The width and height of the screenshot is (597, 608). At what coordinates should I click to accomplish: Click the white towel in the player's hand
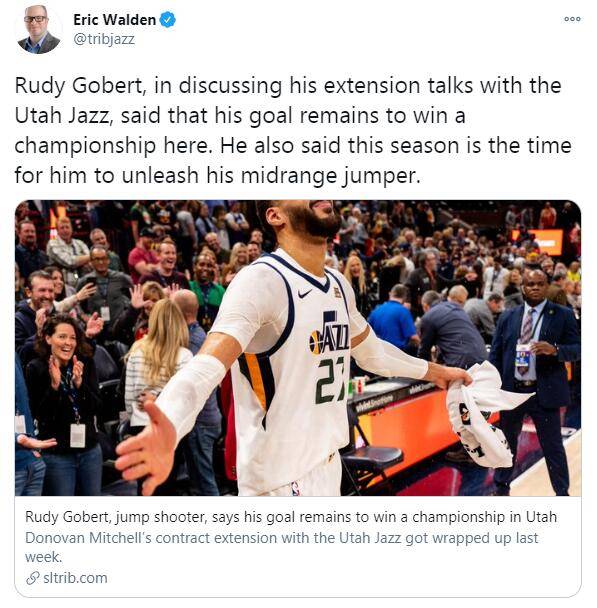484,413
